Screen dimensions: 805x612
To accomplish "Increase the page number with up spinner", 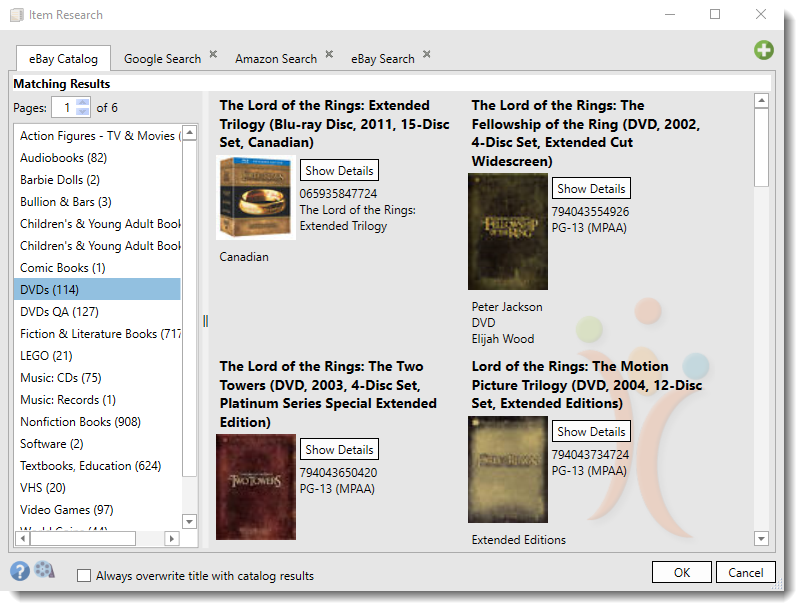I will 83,102.
